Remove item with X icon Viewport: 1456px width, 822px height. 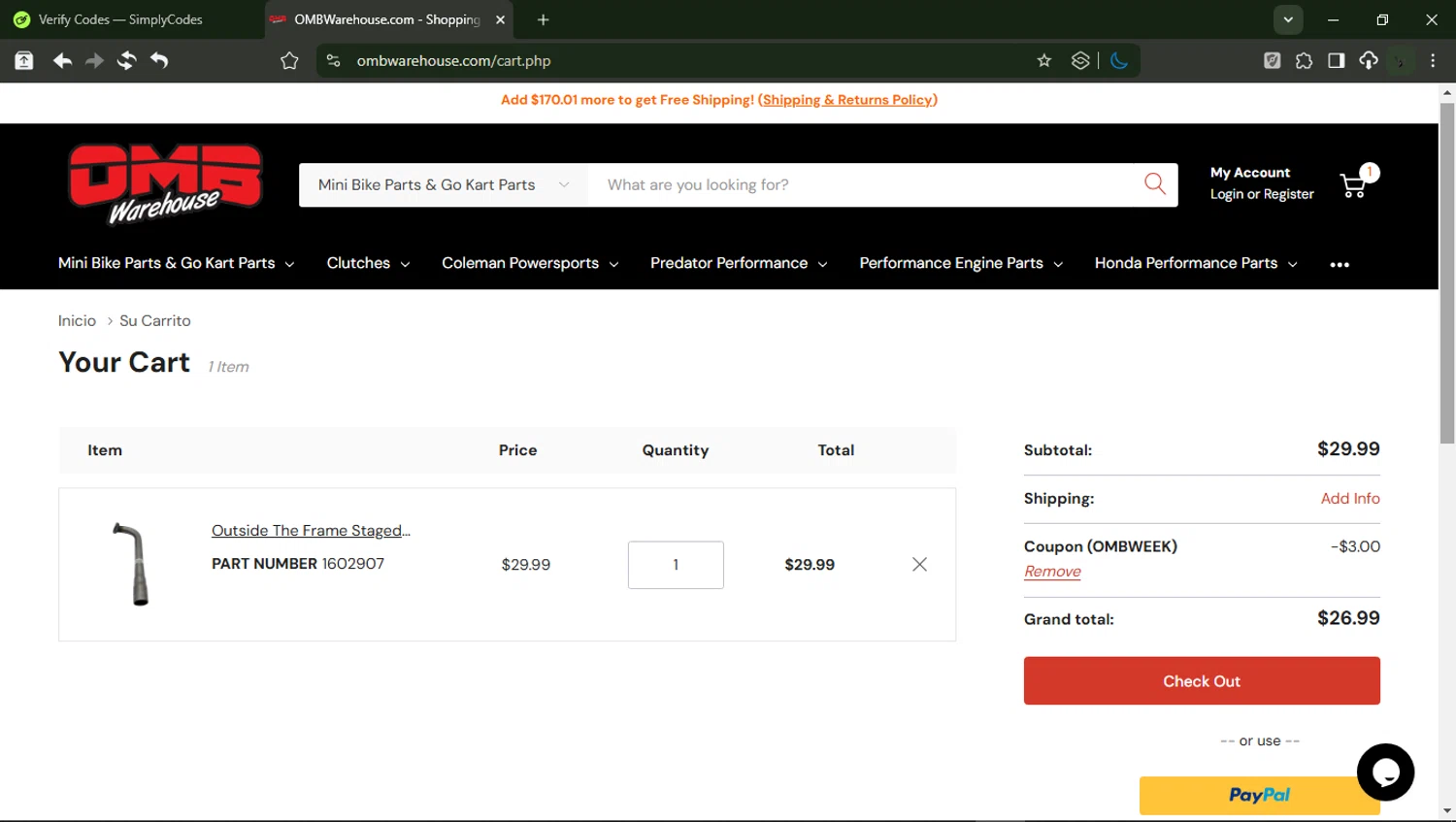[919, 564]
